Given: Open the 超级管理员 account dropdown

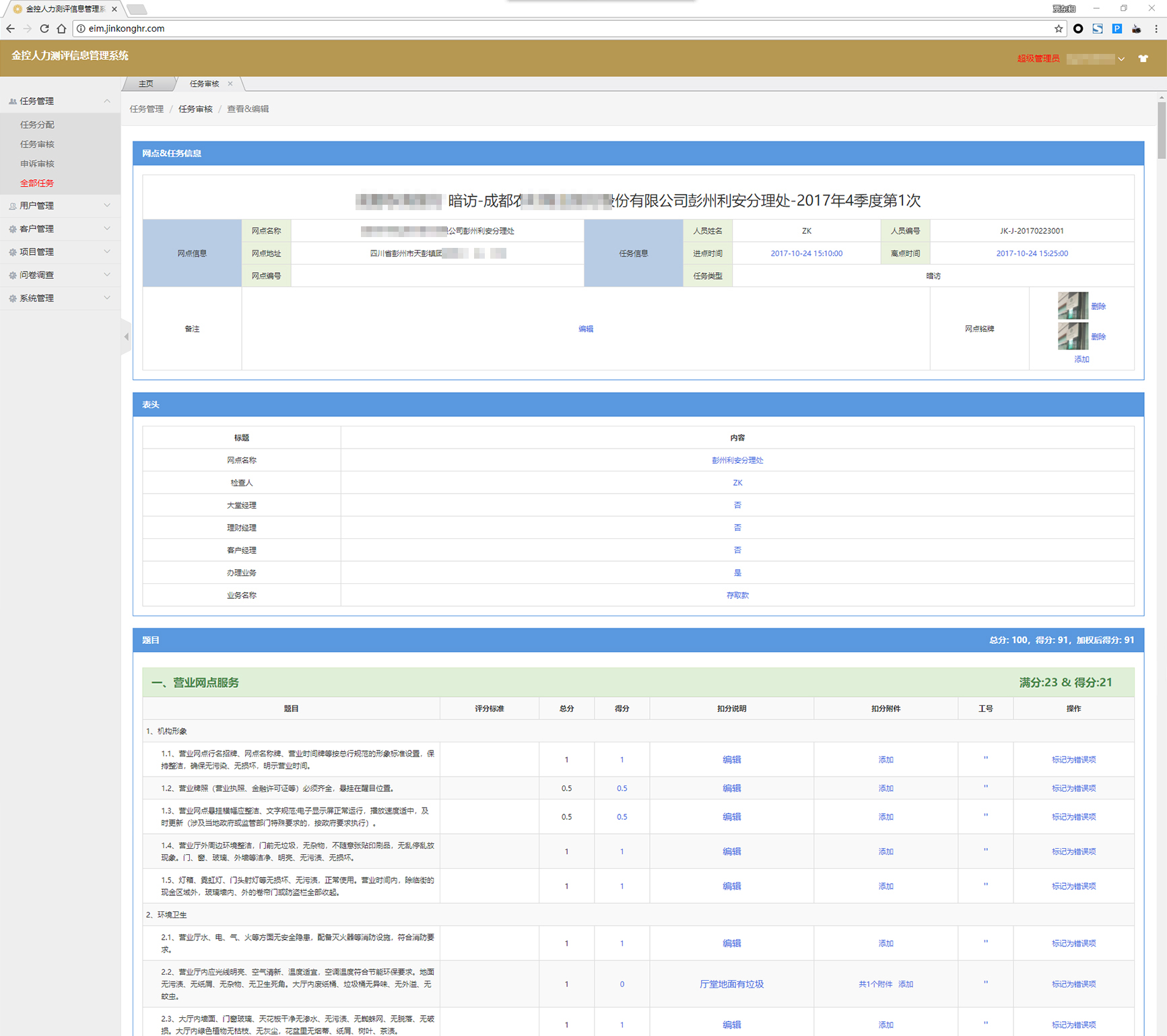Looking at the screenshot, I should coord(1095,59).
